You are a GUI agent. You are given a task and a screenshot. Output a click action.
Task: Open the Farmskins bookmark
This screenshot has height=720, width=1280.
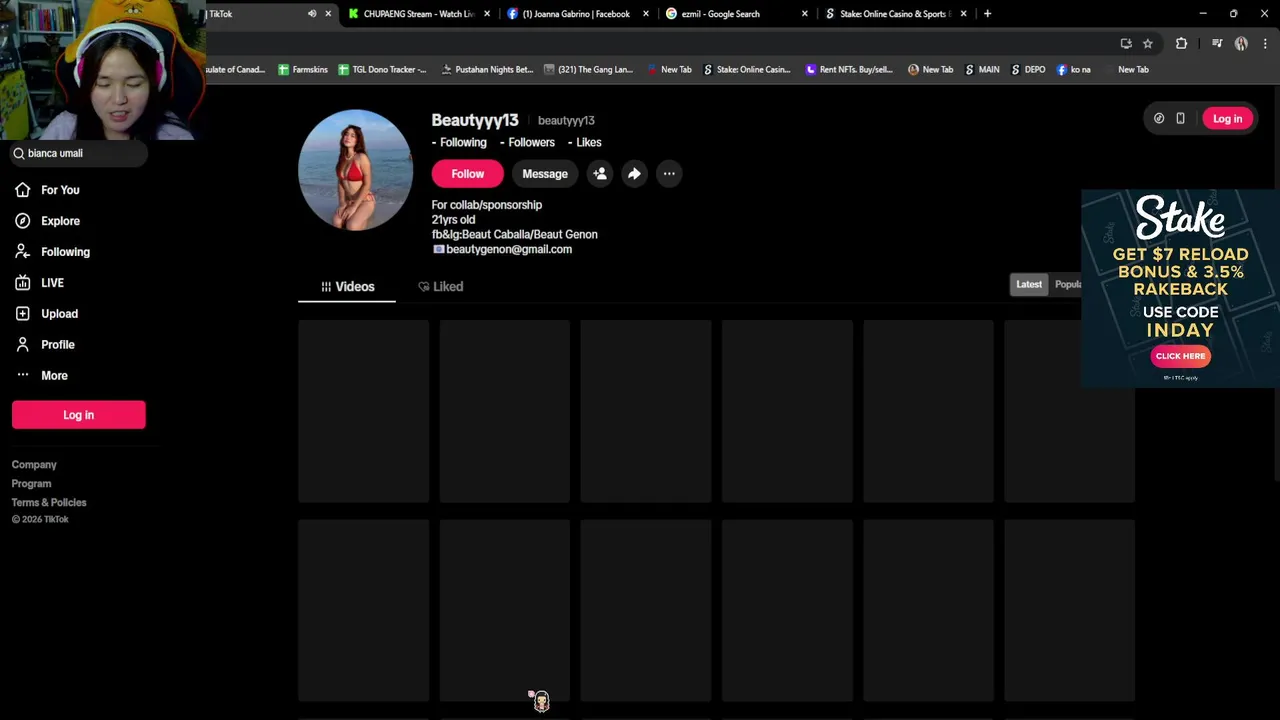tap(303, 70)
